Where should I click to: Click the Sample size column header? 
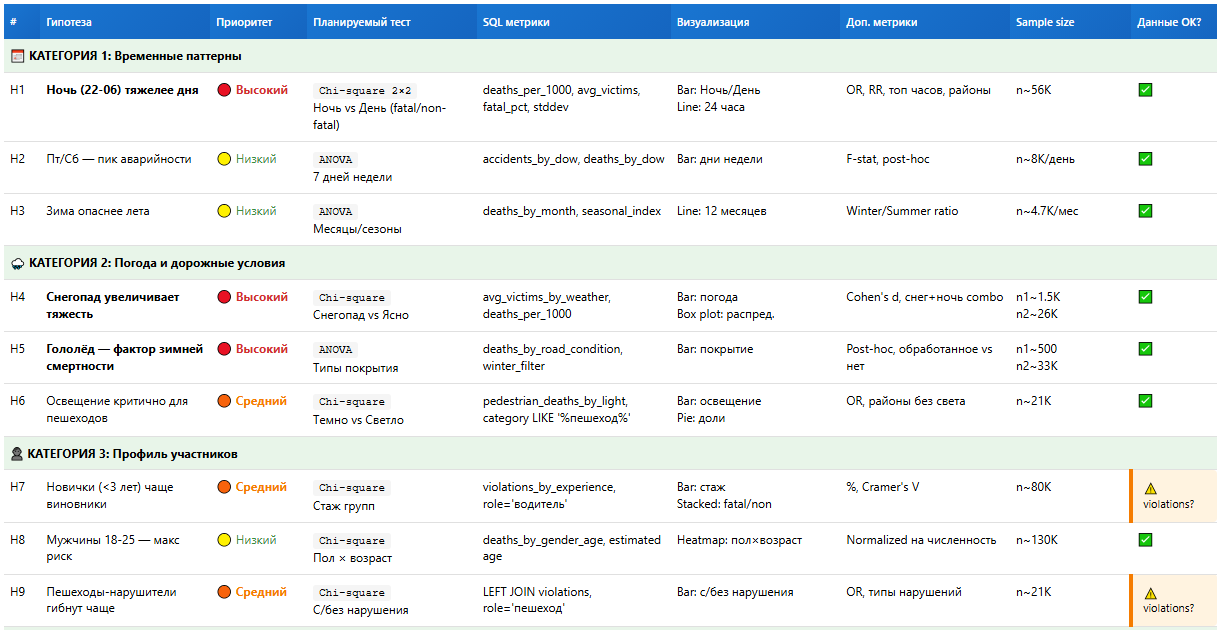tap(1045, 22)
